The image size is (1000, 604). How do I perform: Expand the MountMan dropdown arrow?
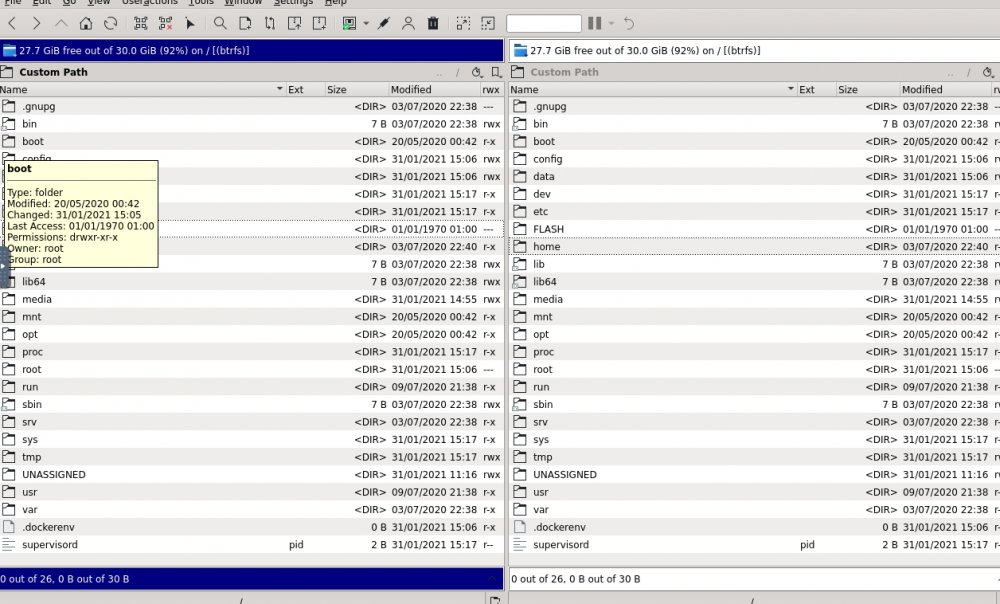pos(366,24)
